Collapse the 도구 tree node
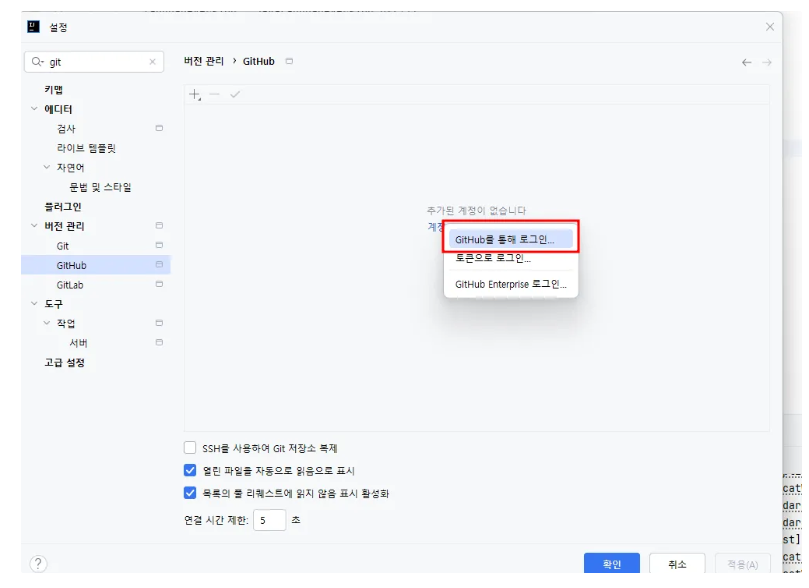This screenshot has height=588, width=809. 34,304
